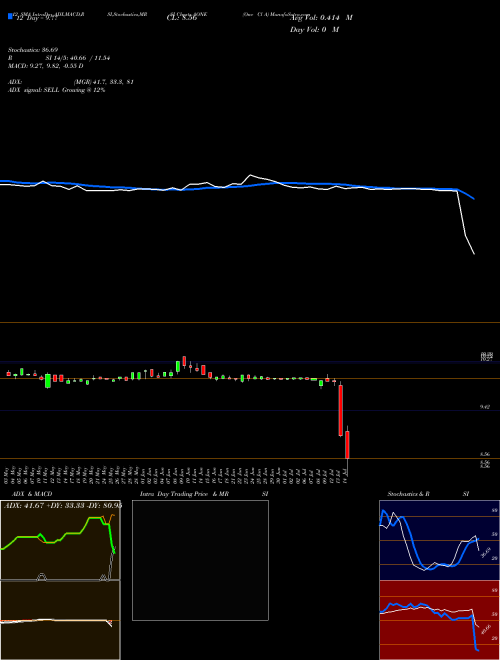This screenshot has height=660, width=500.
Task: Click the blue RSI line dropping in red panel
Action: pyautogui.click(x=473, y=633)
